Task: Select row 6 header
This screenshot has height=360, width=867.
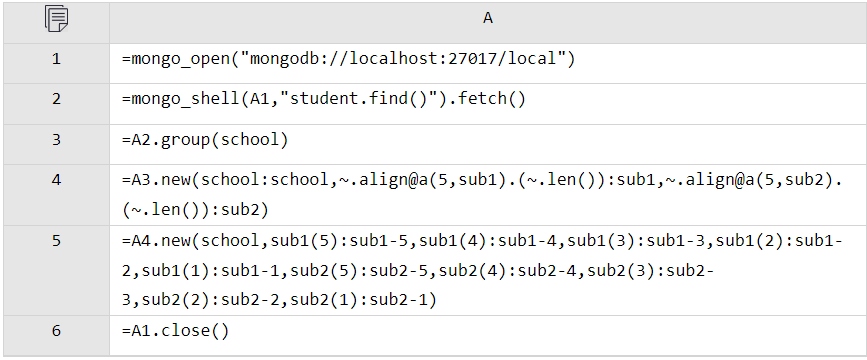Action: tap(56, 335)
